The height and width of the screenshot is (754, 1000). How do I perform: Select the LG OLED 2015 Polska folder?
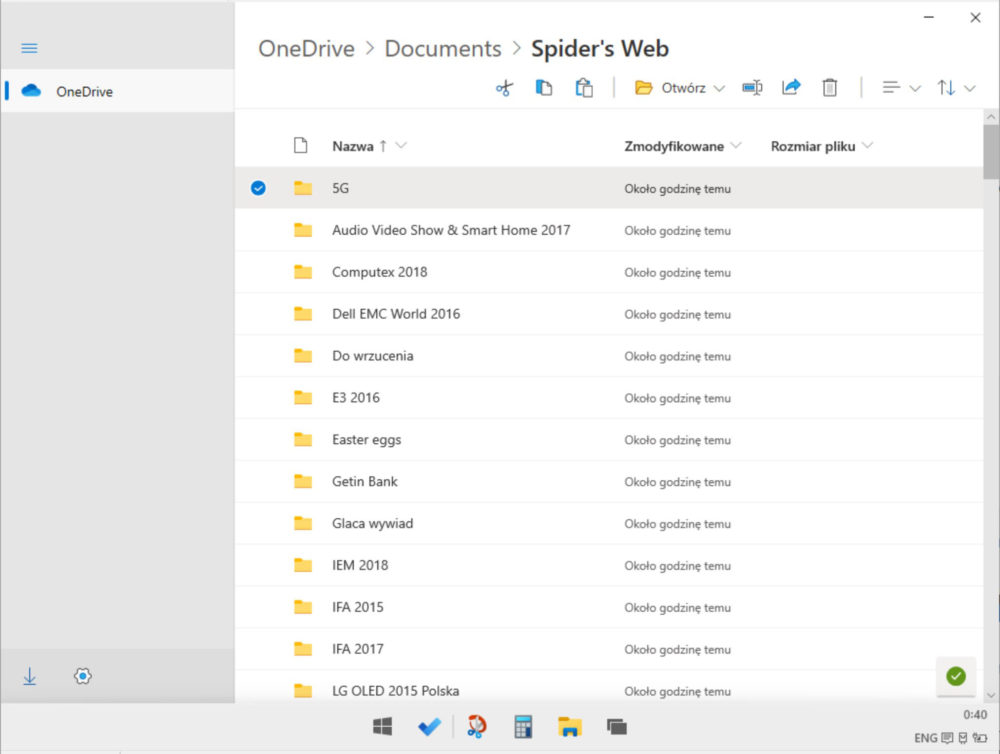tap(395, 691)
